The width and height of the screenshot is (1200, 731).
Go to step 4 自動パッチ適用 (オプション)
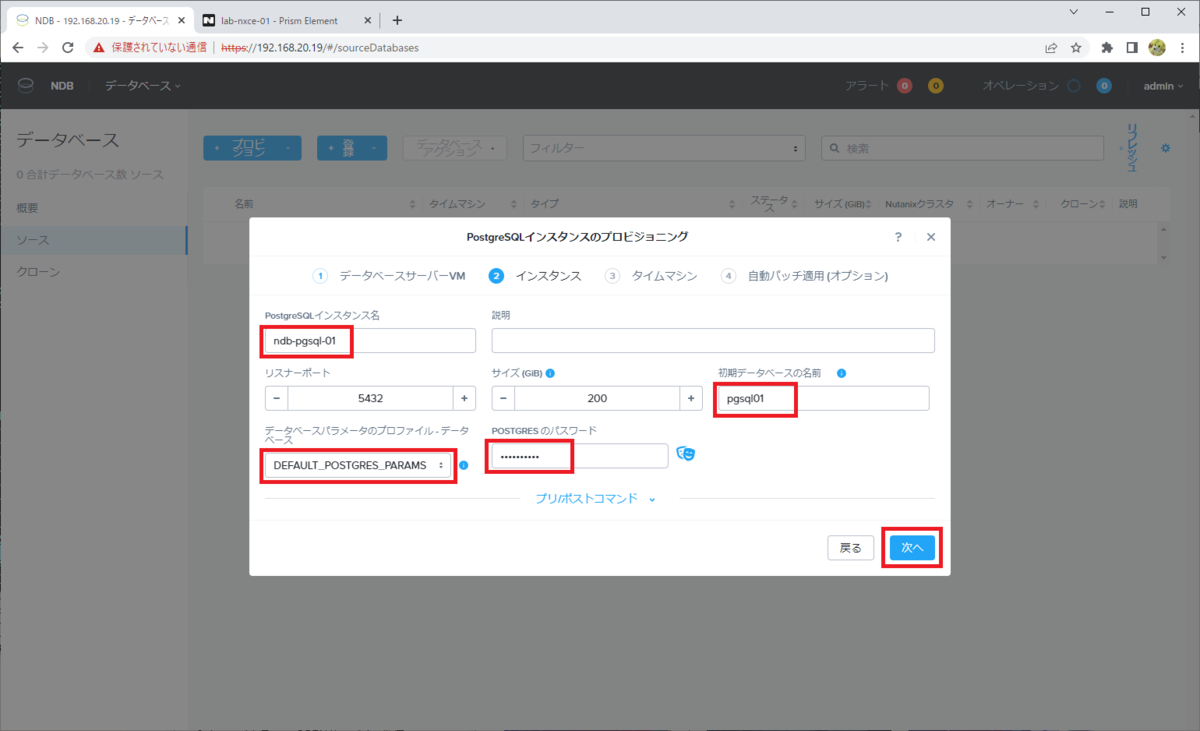[x=804, y=276]
